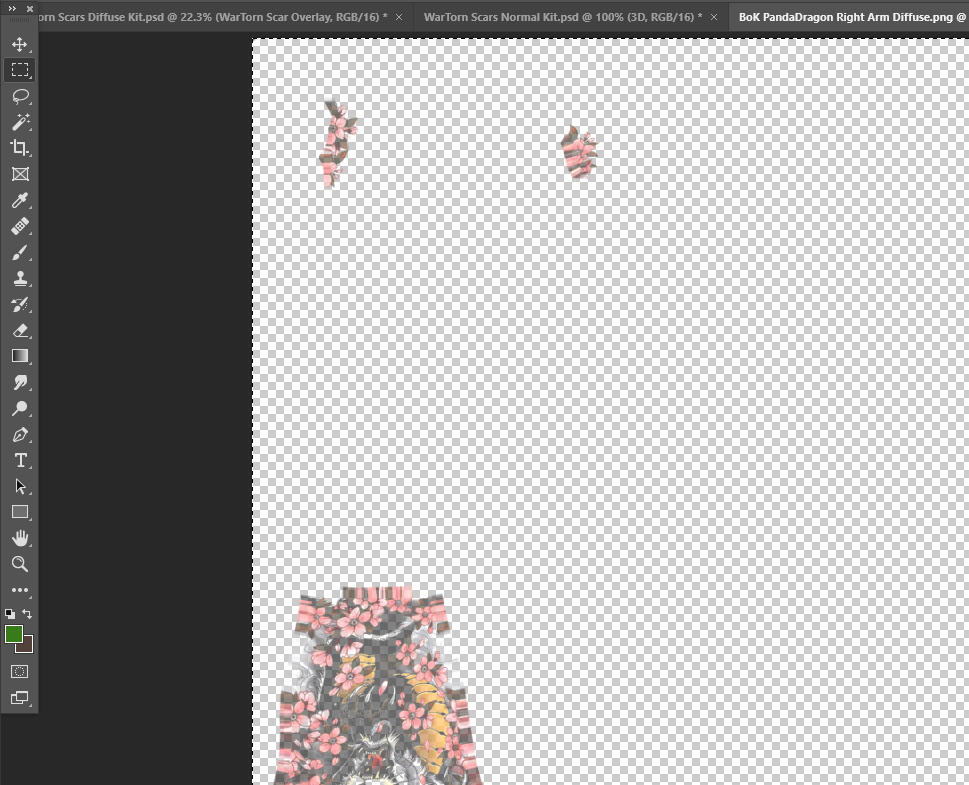Collapse toolbar using double-arrow chevron
This screenshot has width=969, height=785.
(x=10, y=8)
